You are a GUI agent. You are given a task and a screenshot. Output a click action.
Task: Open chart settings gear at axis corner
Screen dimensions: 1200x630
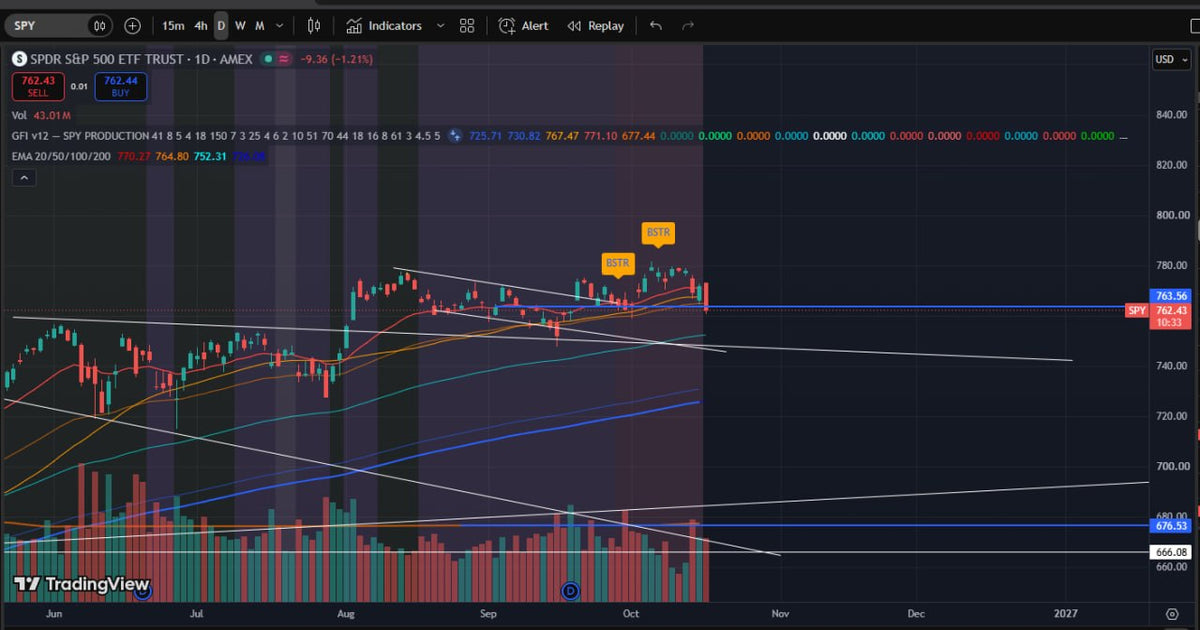(1172, 613)
